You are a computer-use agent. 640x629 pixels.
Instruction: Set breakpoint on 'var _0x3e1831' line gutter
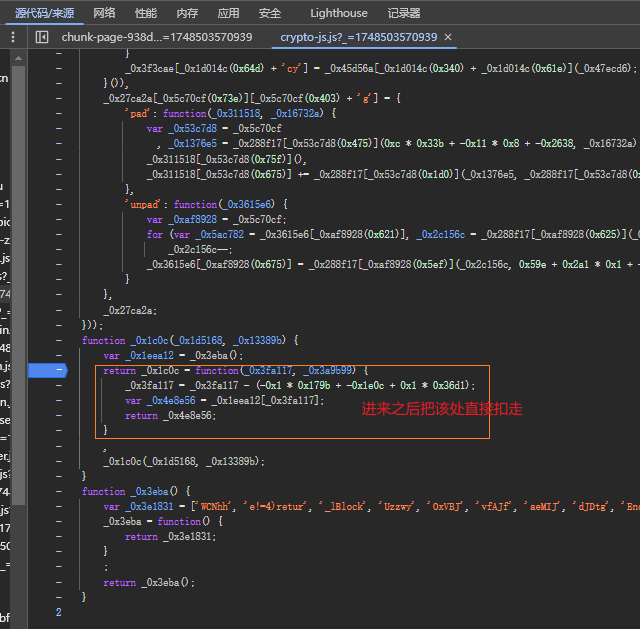[x=59, y=506]
